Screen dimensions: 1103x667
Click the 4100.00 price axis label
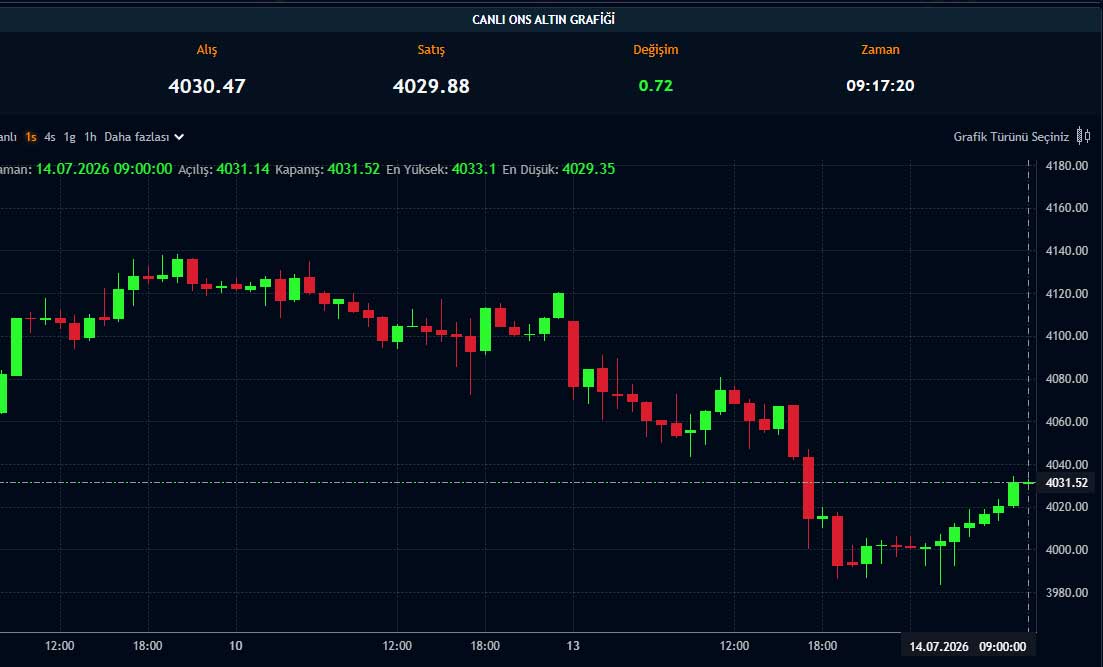click(x=1066, y=336)
